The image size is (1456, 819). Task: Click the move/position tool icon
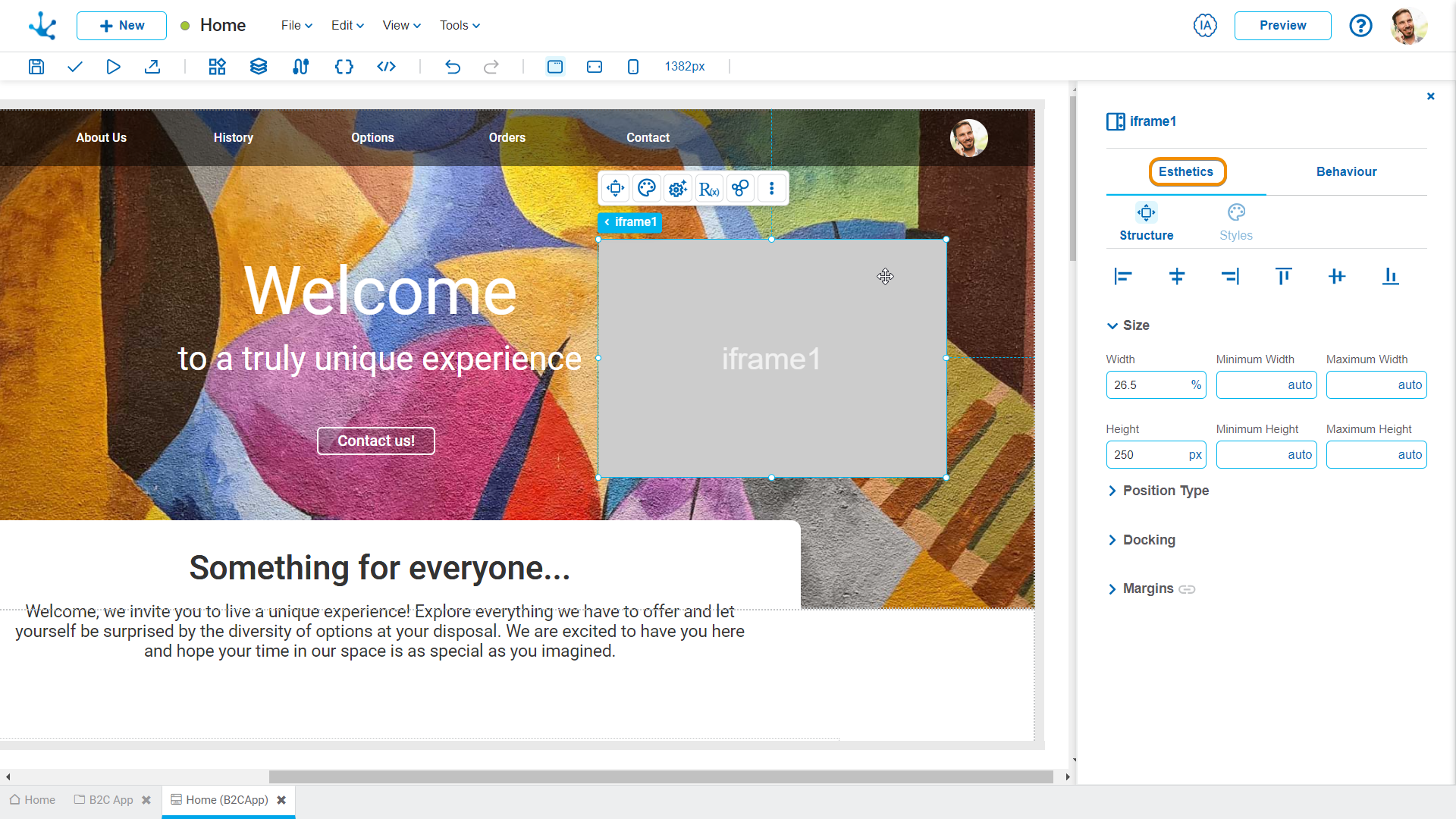[x=615, y=188]
